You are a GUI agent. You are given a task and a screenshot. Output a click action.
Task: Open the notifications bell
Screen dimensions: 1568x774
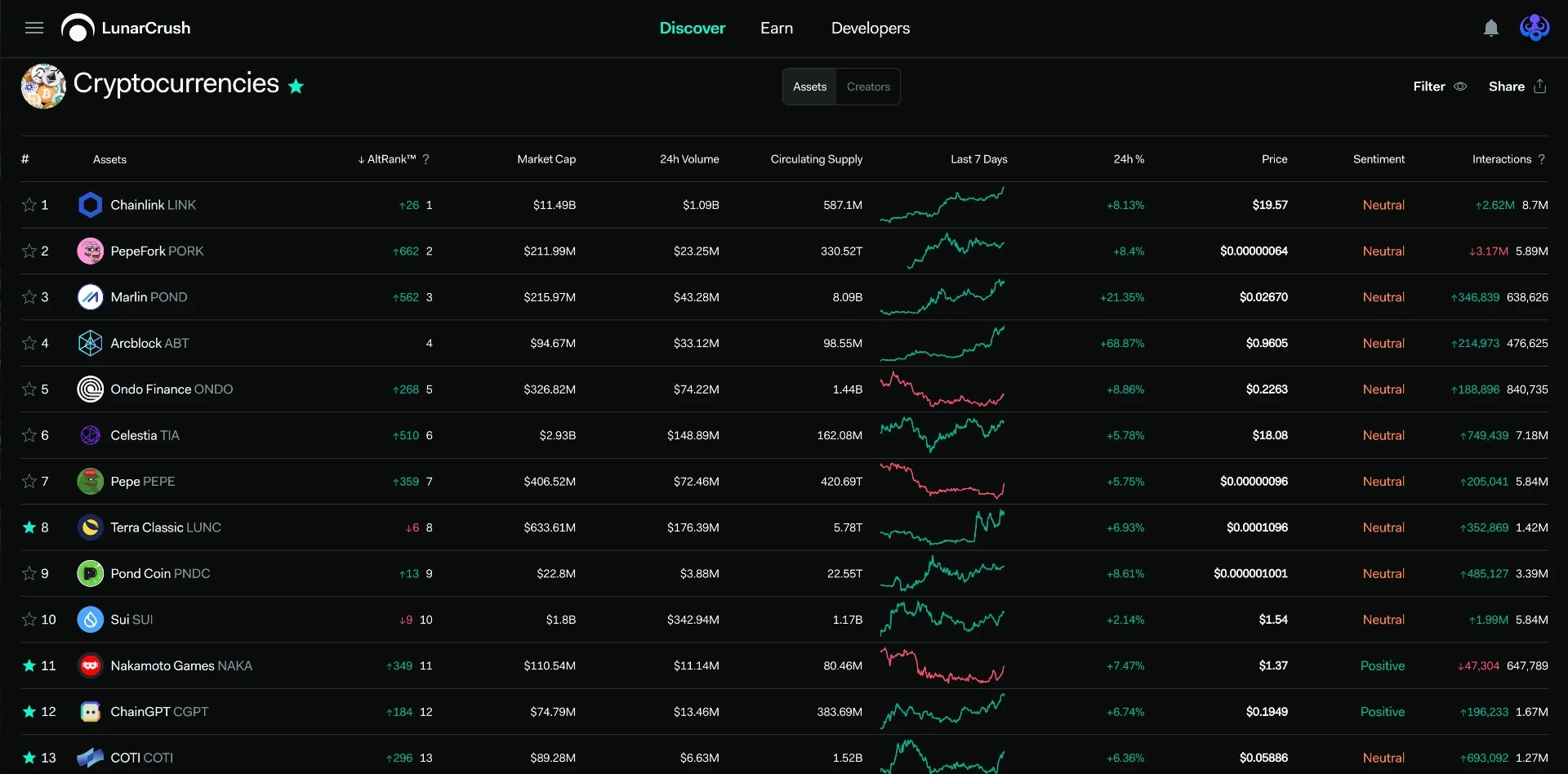[x=1491, y=29]
